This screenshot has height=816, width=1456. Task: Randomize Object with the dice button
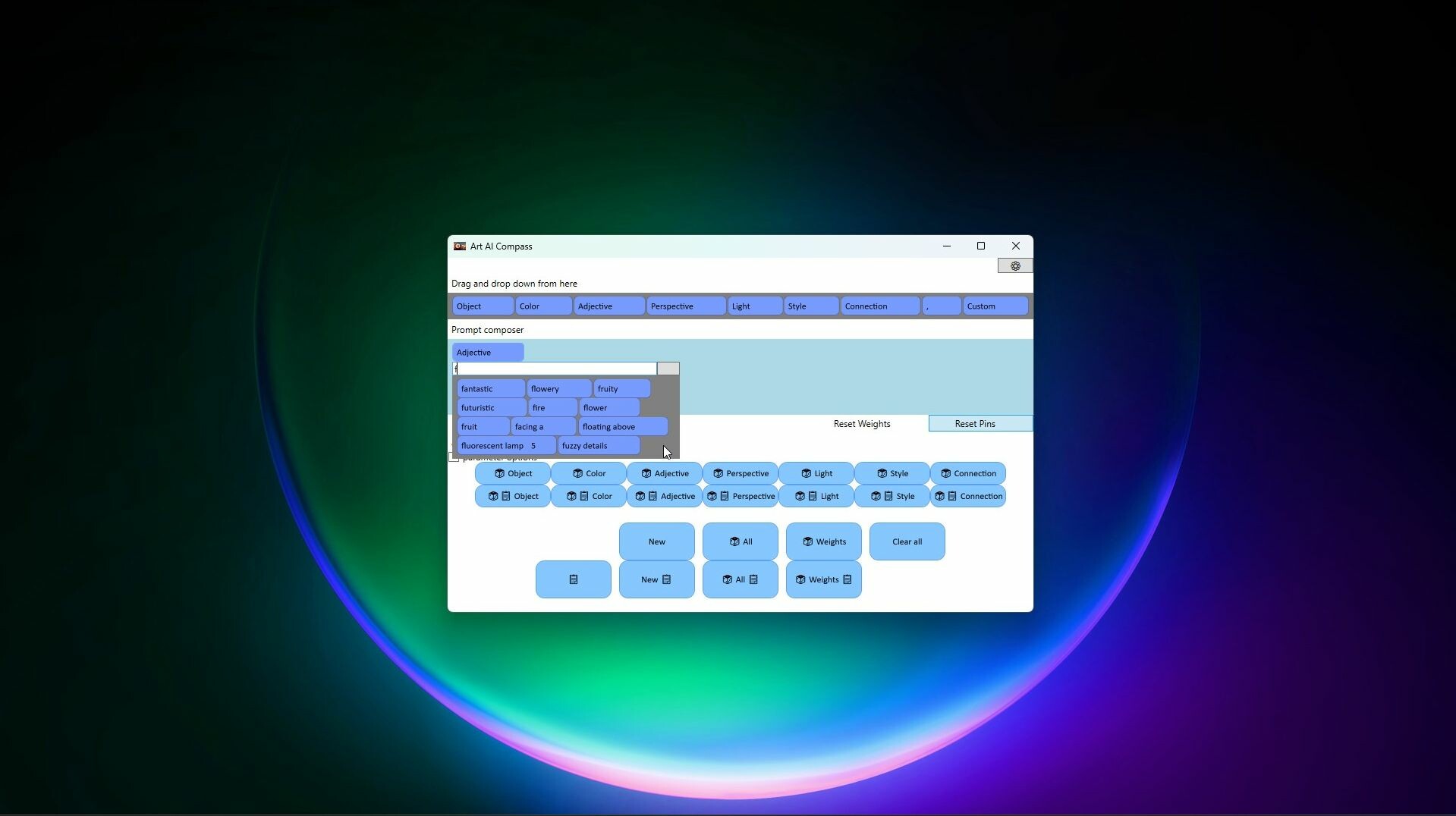(x=512, y=473)
